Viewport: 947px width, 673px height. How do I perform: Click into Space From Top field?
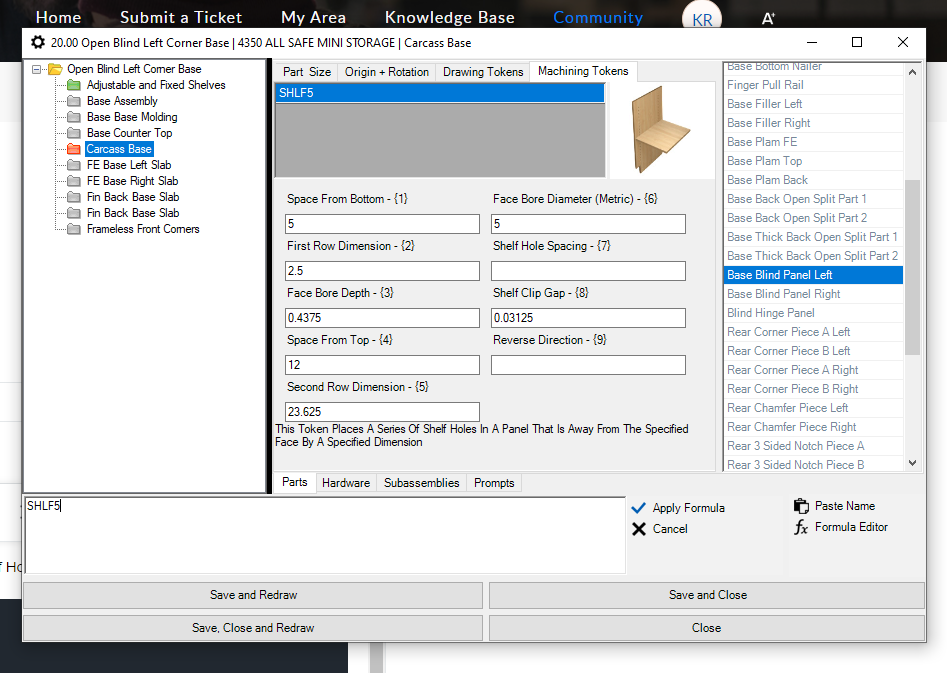pyautogui.click(x=382, y=365)
